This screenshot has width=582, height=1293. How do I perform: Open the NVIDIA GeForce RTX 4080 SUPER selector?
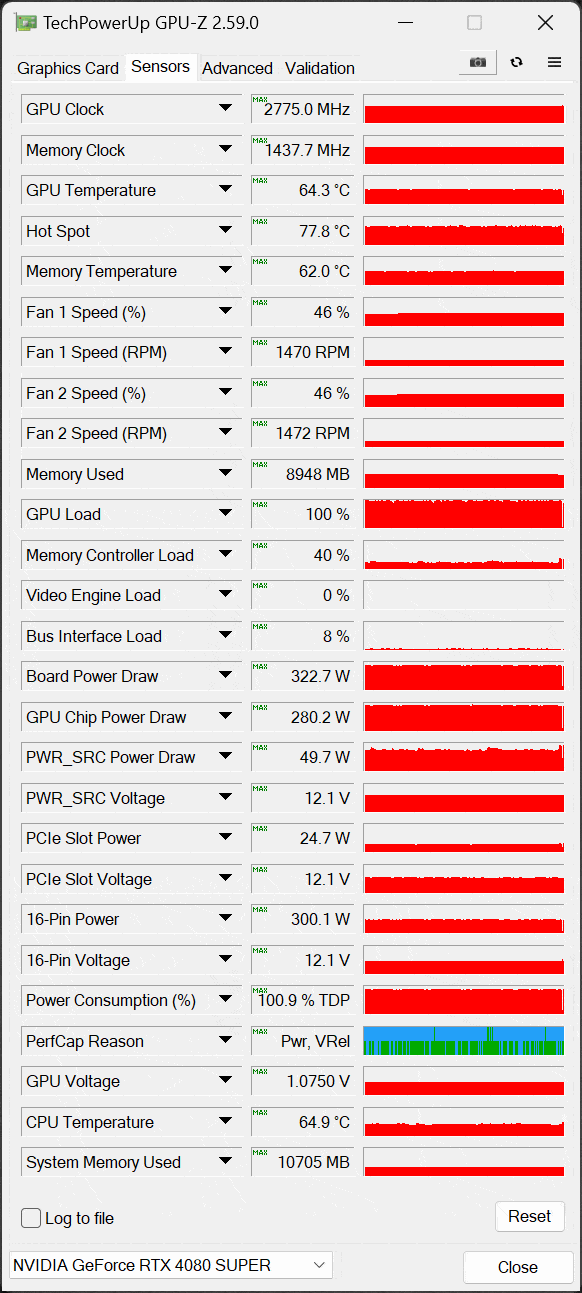point(171,1265)
